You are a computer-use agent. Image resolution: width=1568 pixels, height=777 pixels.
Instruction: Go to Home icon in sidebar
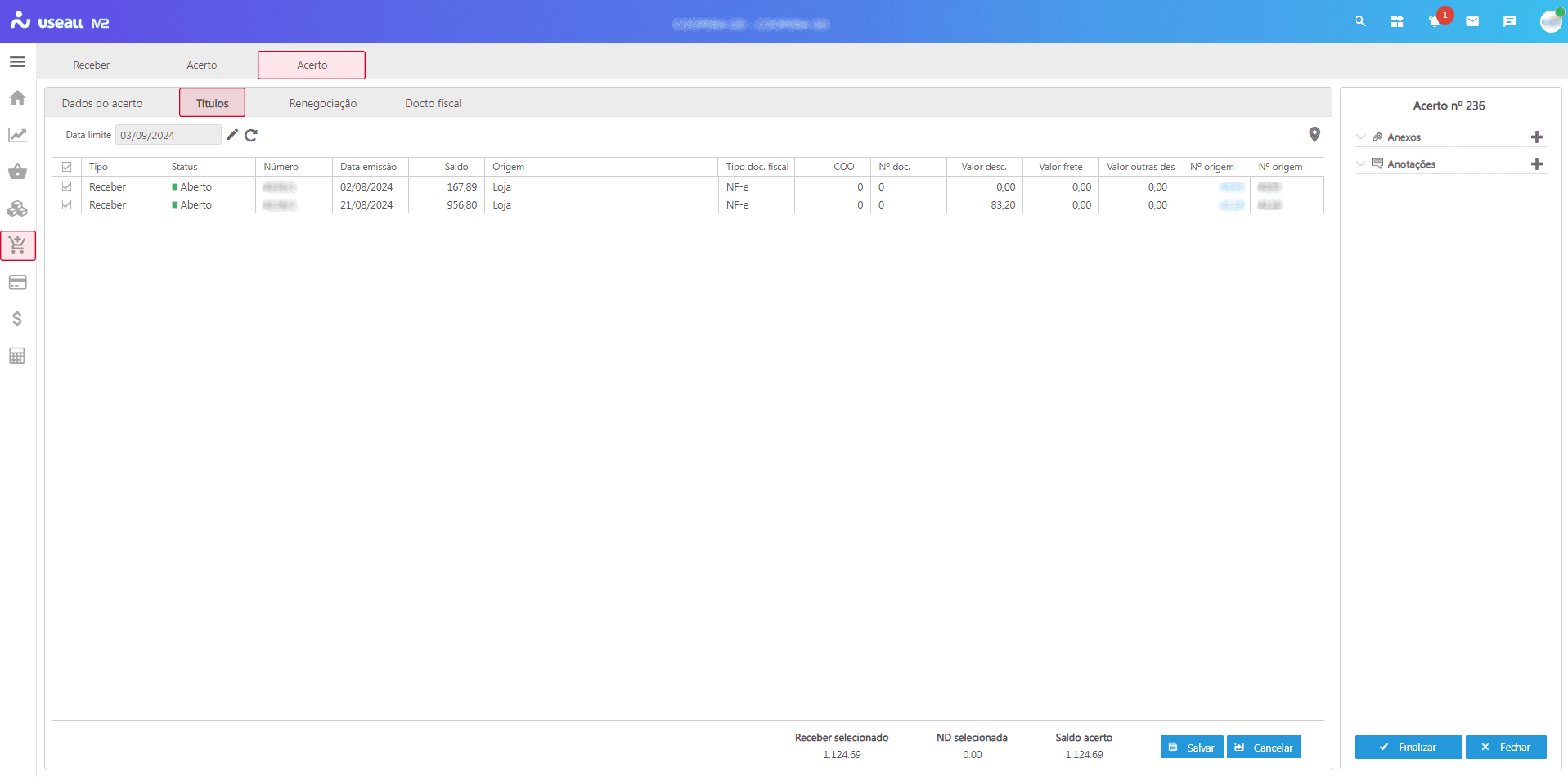(x=17, y=98)
